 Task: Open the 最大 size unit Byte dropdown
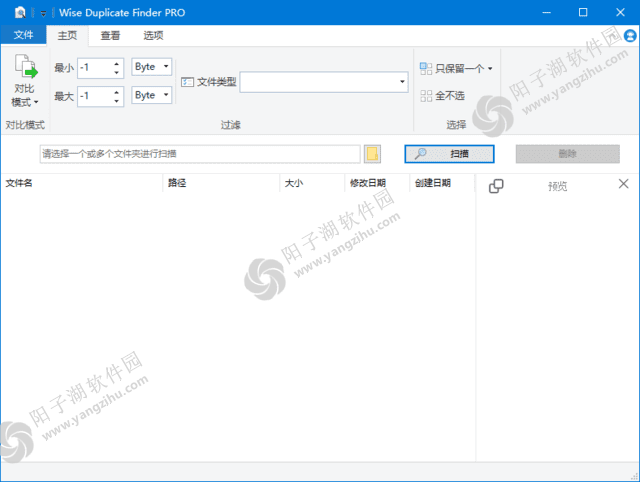pyautogui.click(x=151, y=95)
